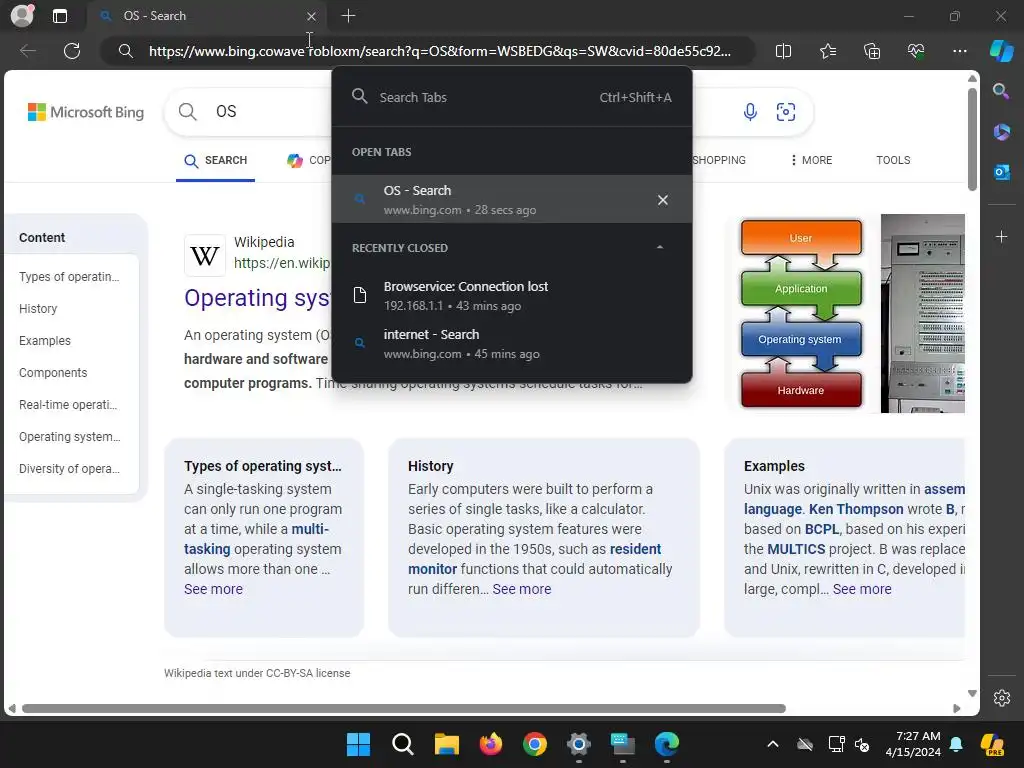Open sidebar settings gear
The width and height of the screenshot is (1024, 768).
(1002, 697)
